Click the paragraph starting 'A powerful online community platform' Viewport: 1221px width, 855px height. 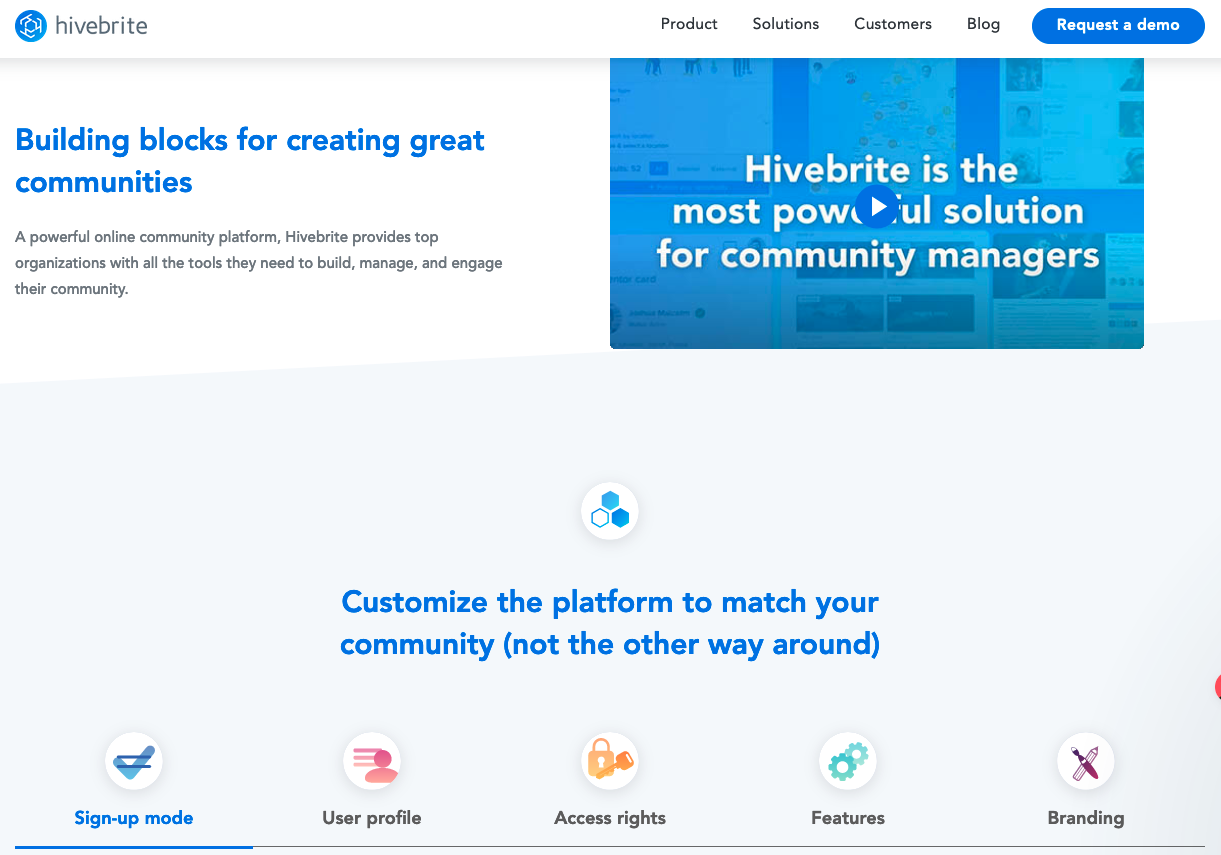pyautogui.click(x=259, y=263)
